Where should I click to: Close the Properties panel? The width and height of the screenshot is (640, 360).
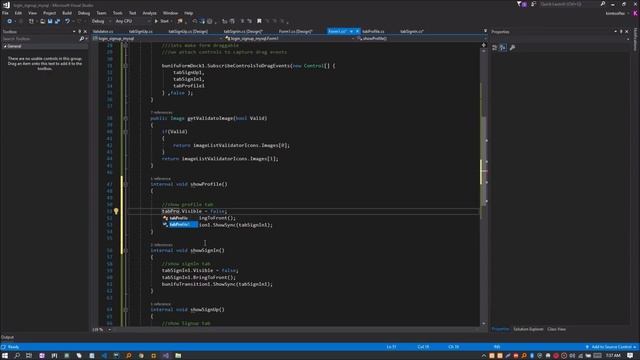coord(627,31)
